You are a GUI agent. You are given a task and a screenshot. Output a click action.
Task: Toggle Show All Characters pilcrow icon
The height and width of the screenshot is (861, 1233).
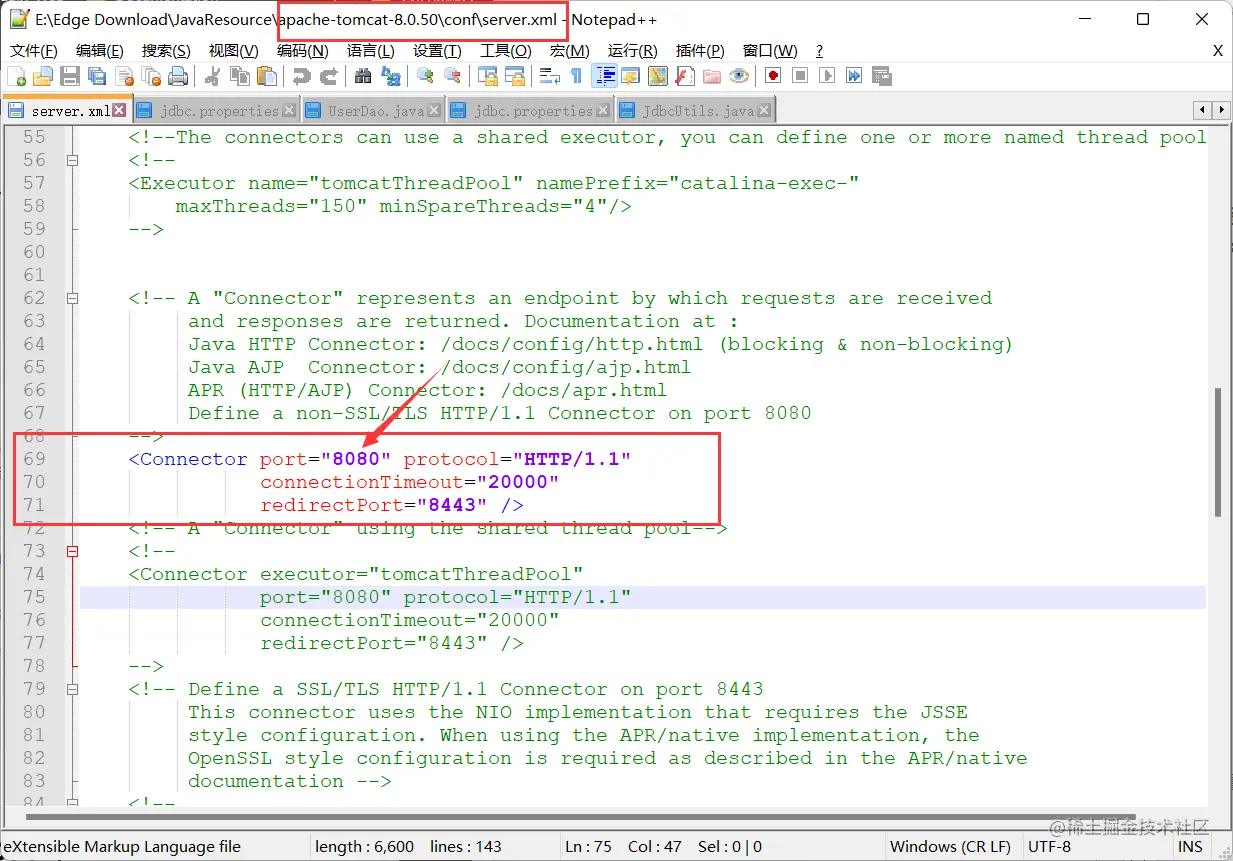576,76
